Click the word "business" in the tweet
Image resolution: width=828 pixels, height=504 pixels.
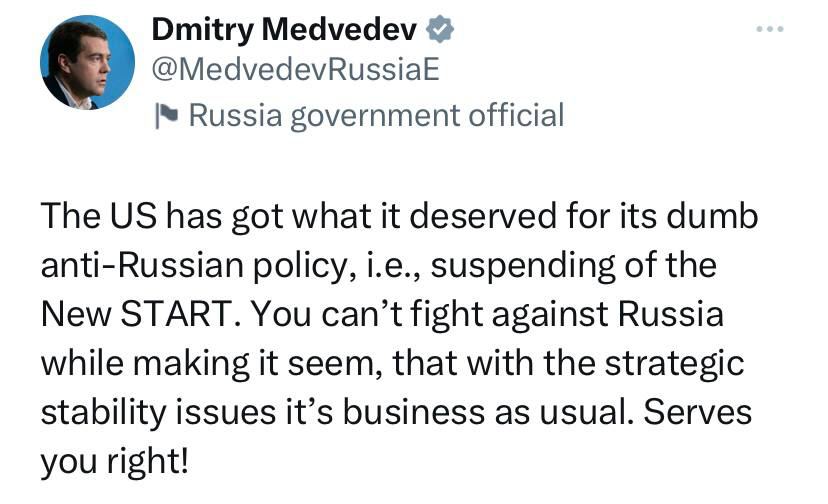click(x=413, y=412)
